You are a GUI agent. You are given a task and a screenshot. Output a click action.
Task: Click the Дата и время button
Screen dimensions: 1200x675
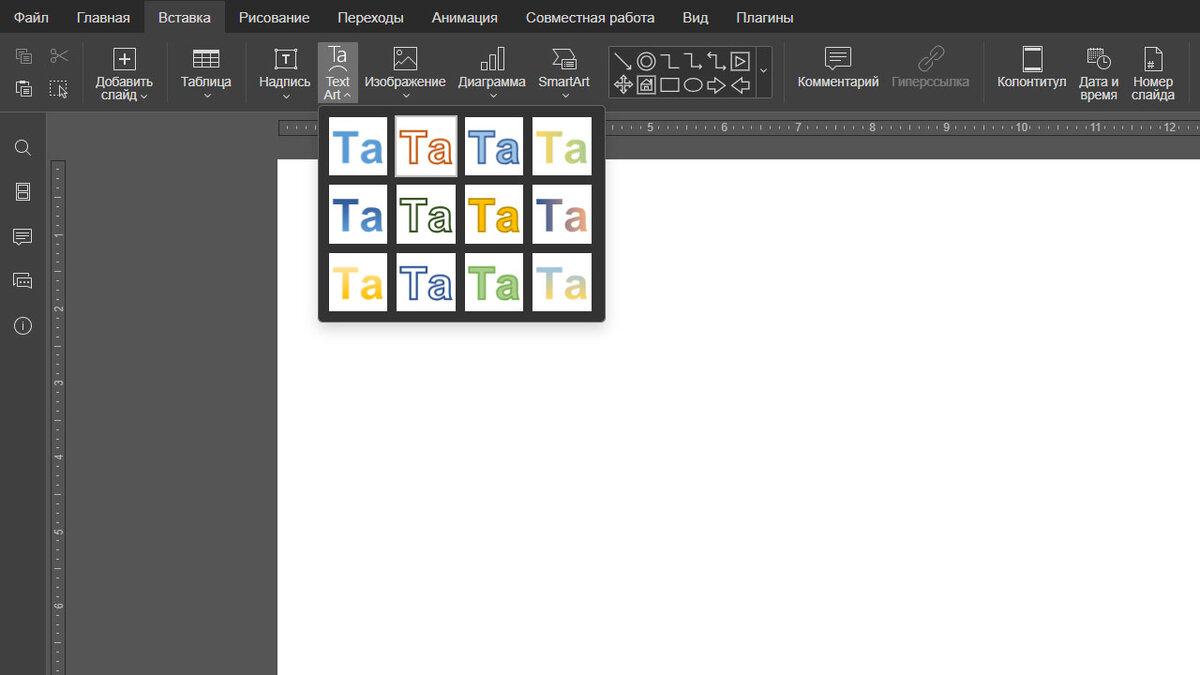coord(1099,73)
